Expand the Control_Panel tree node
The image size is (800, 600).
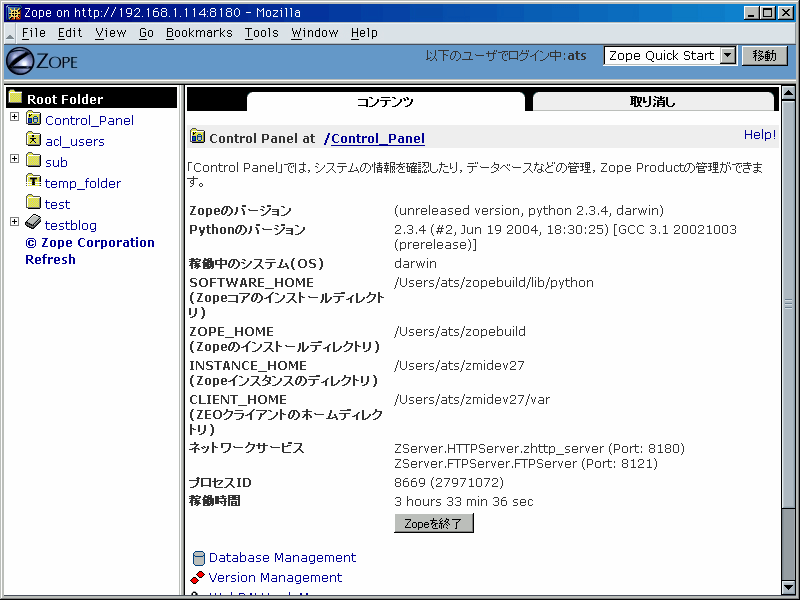(x=15, y=117)
